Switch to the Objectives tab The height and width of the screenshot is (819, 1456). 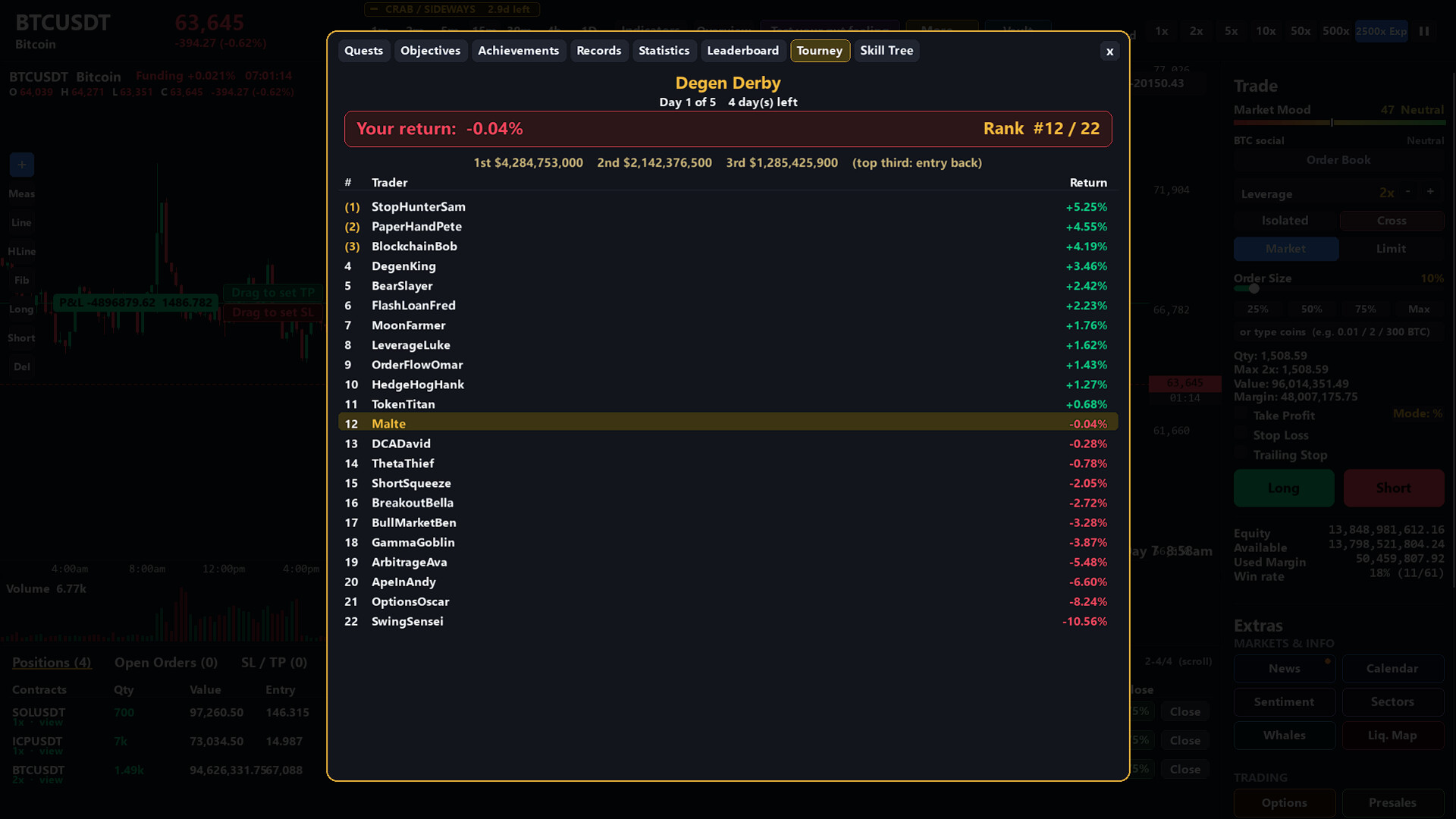[430, 51]
